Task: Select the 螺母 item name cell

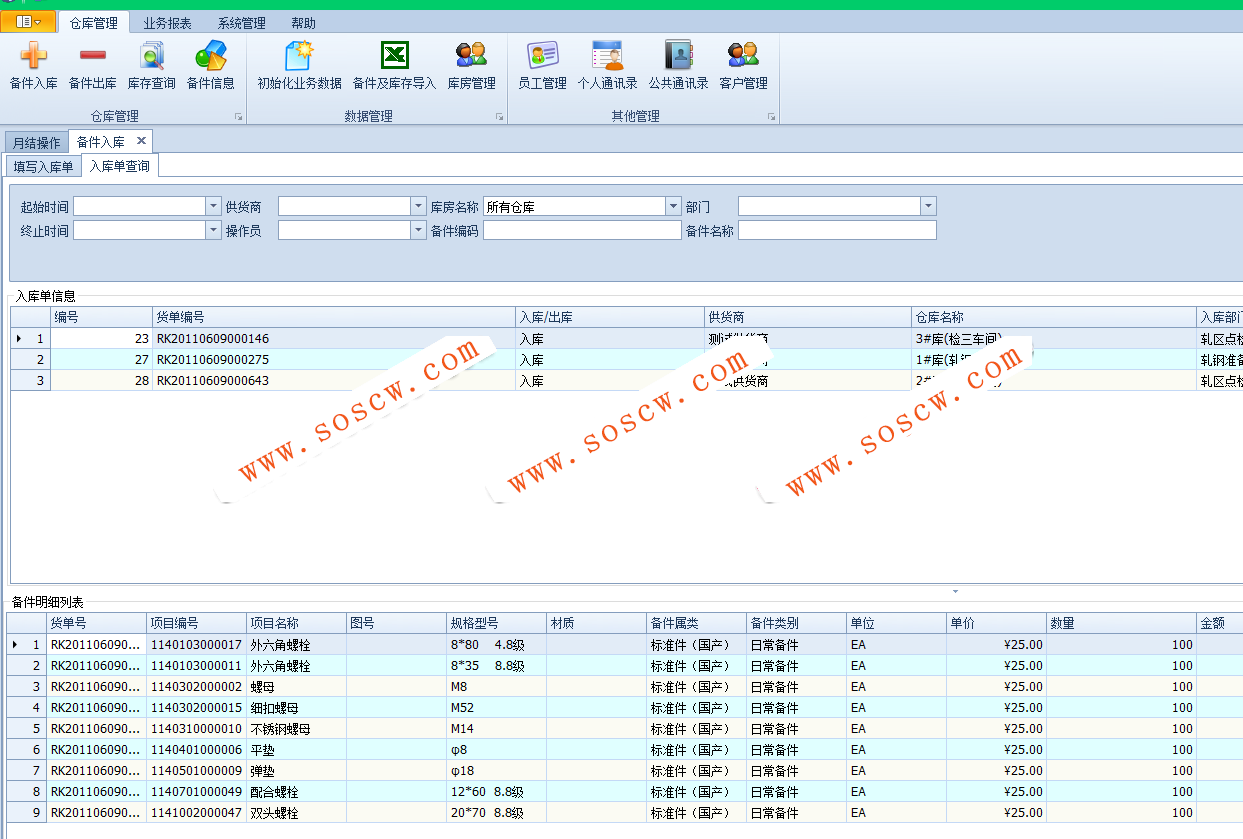Action: click(x=296, y=686)
